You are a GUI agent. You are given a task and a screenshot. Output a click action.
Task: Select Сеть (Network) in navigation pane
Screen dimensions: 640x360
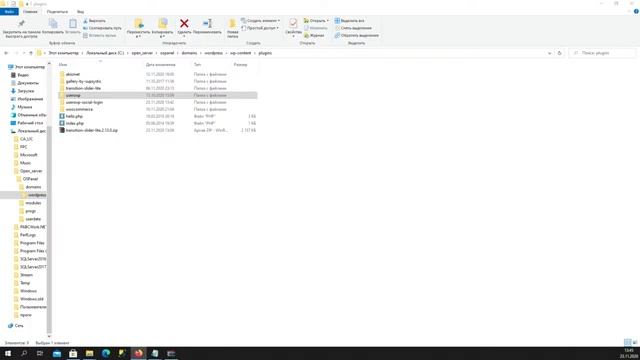point(19,326)
